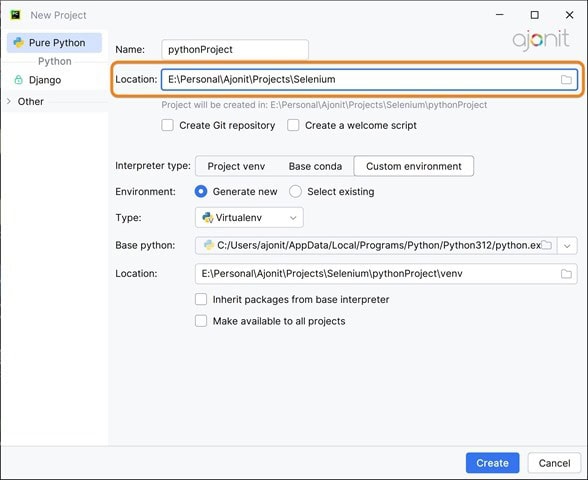Enable Make available to all projects
Viewport: 588px width, 480px height.
tap(201, 321)
